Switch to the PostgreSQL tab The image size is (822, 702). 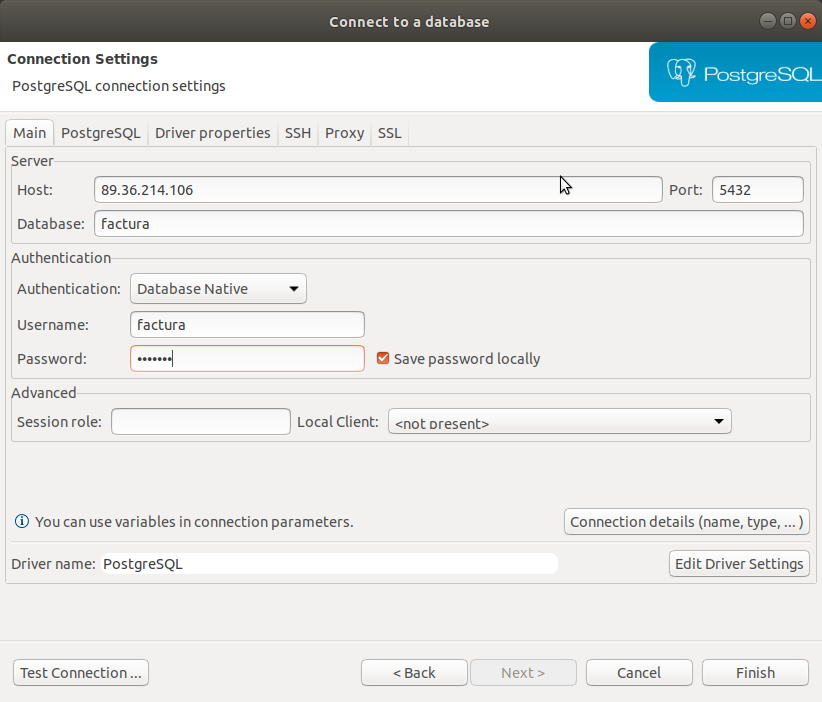point(100,133)
